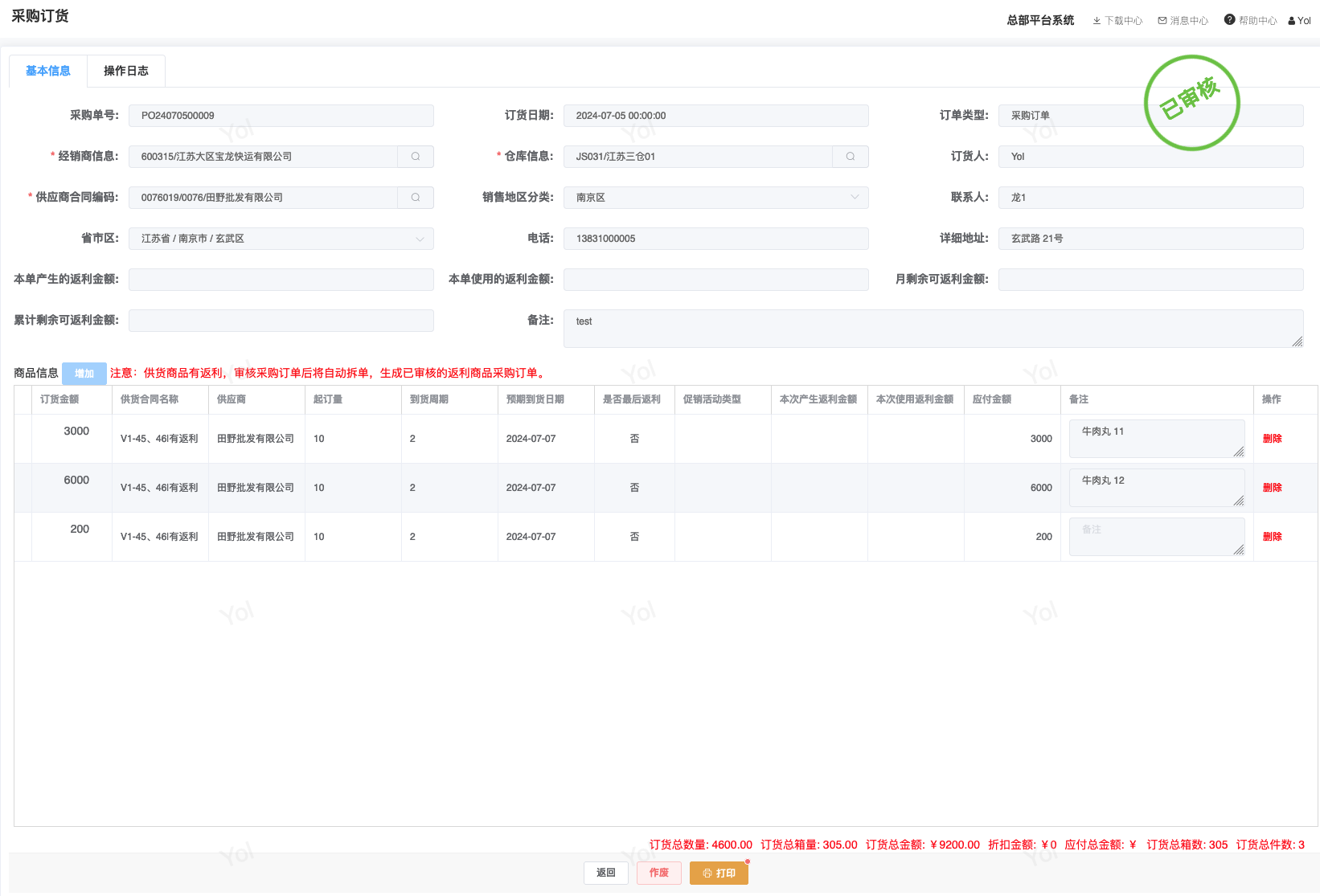Click the 总部平台系统 header text
This screenshot has height=896, width=1320.
coord(1040,20)
